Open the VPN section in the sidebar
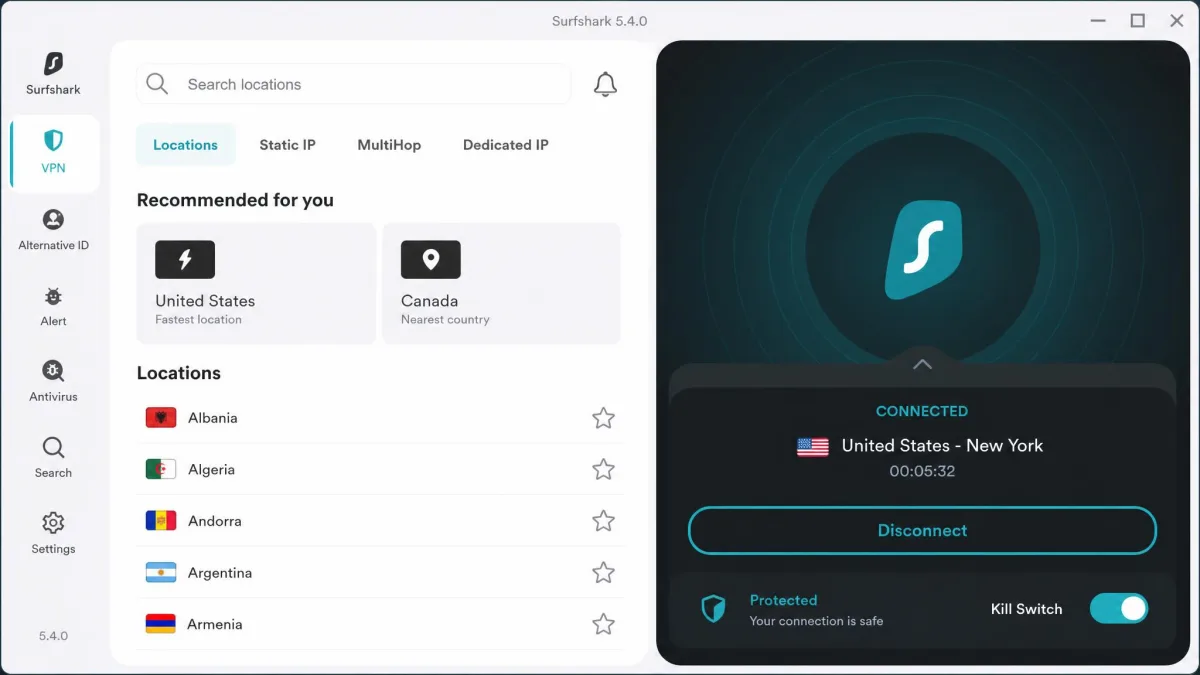Viewport: 1200px width, 675px height. pos(54,153)
